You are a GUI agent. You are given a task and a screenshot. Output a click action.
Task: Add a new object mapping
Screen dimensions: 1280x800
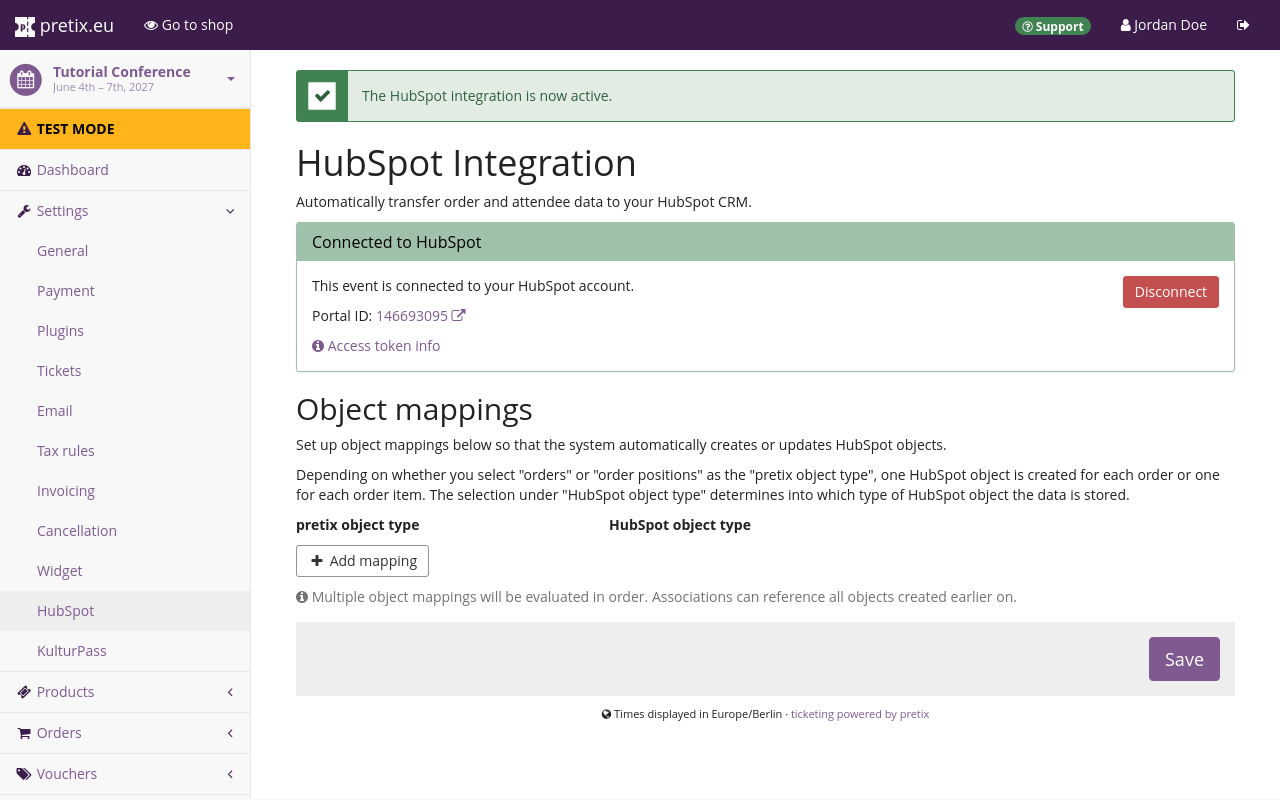(x=362, y=561)
